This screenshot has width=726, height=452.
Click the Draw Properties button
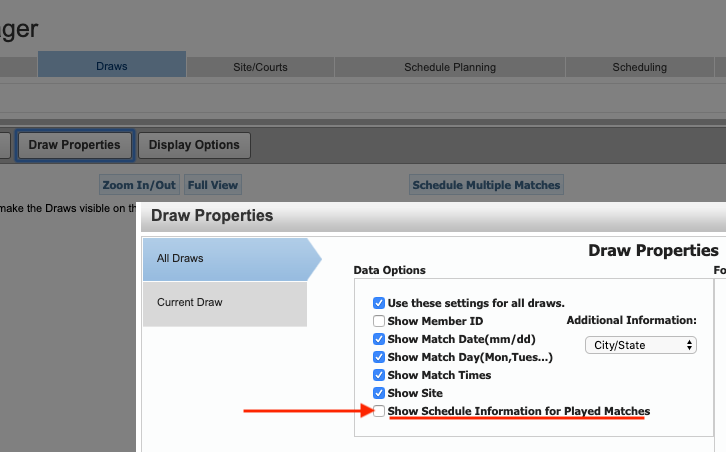(x=75, y=145)
